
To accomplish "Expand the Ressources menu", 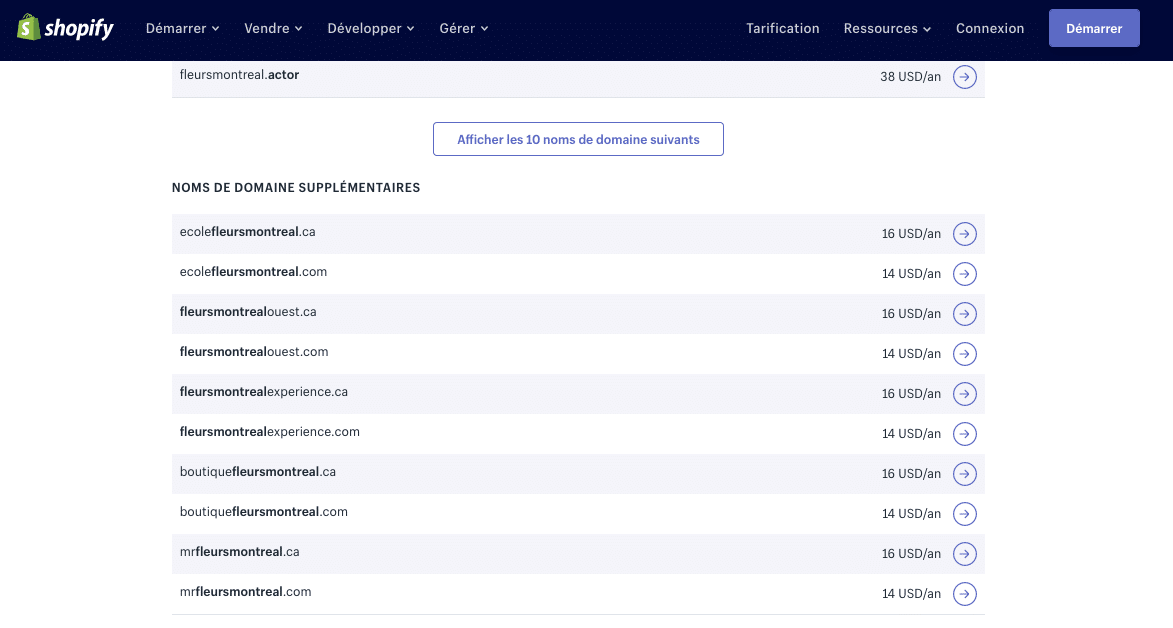I will tap(887, 29).
